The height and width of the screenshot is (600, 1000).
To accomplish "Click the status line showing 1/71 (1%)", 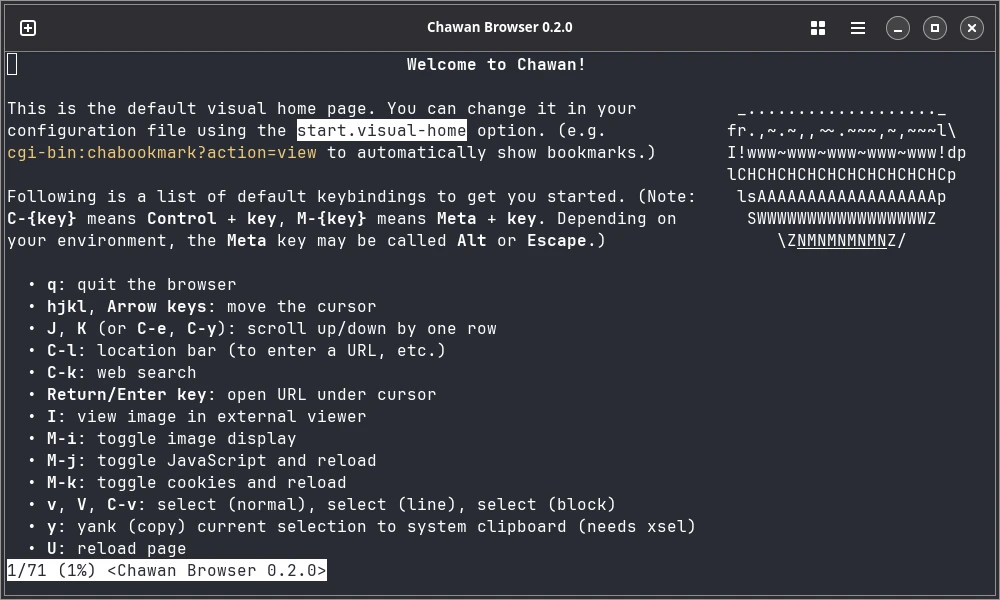I will pos(166,570).
